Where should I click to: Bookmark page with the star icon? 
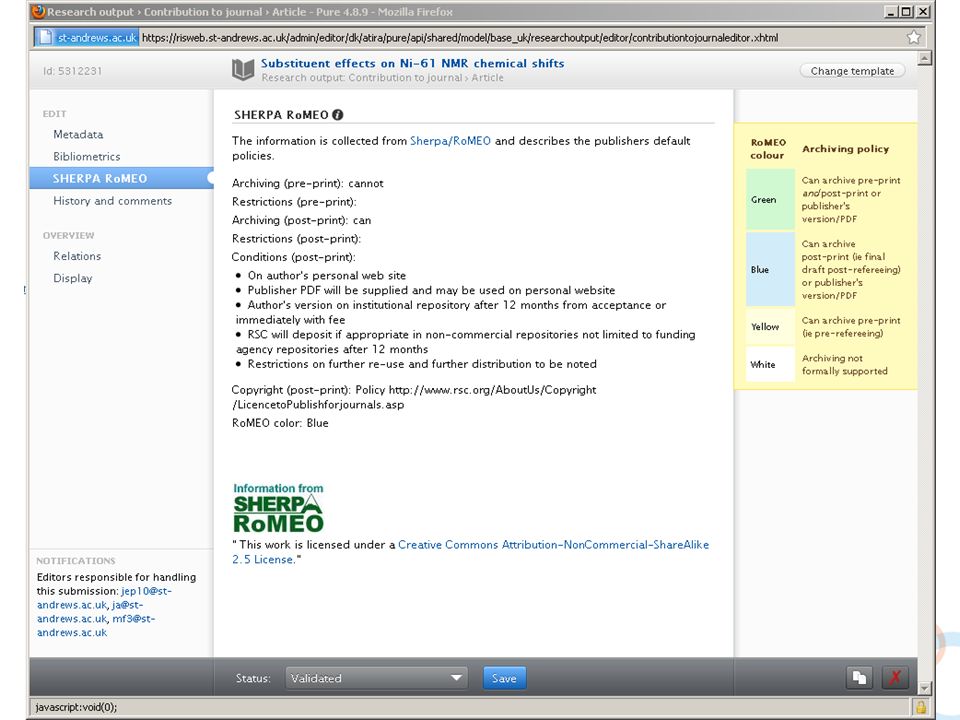point(913,37)
